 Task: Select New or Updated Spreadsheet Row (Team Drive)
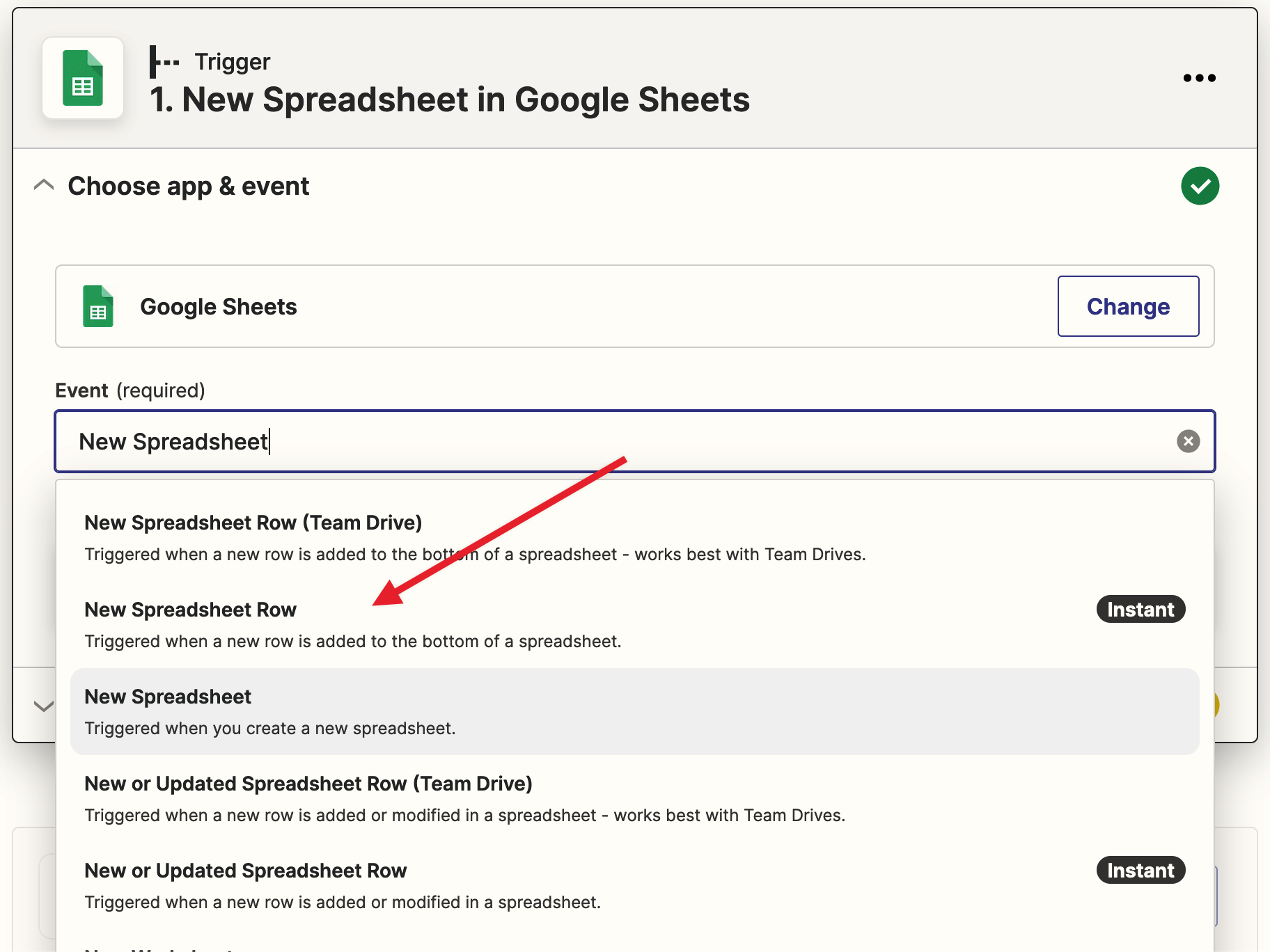308,784
